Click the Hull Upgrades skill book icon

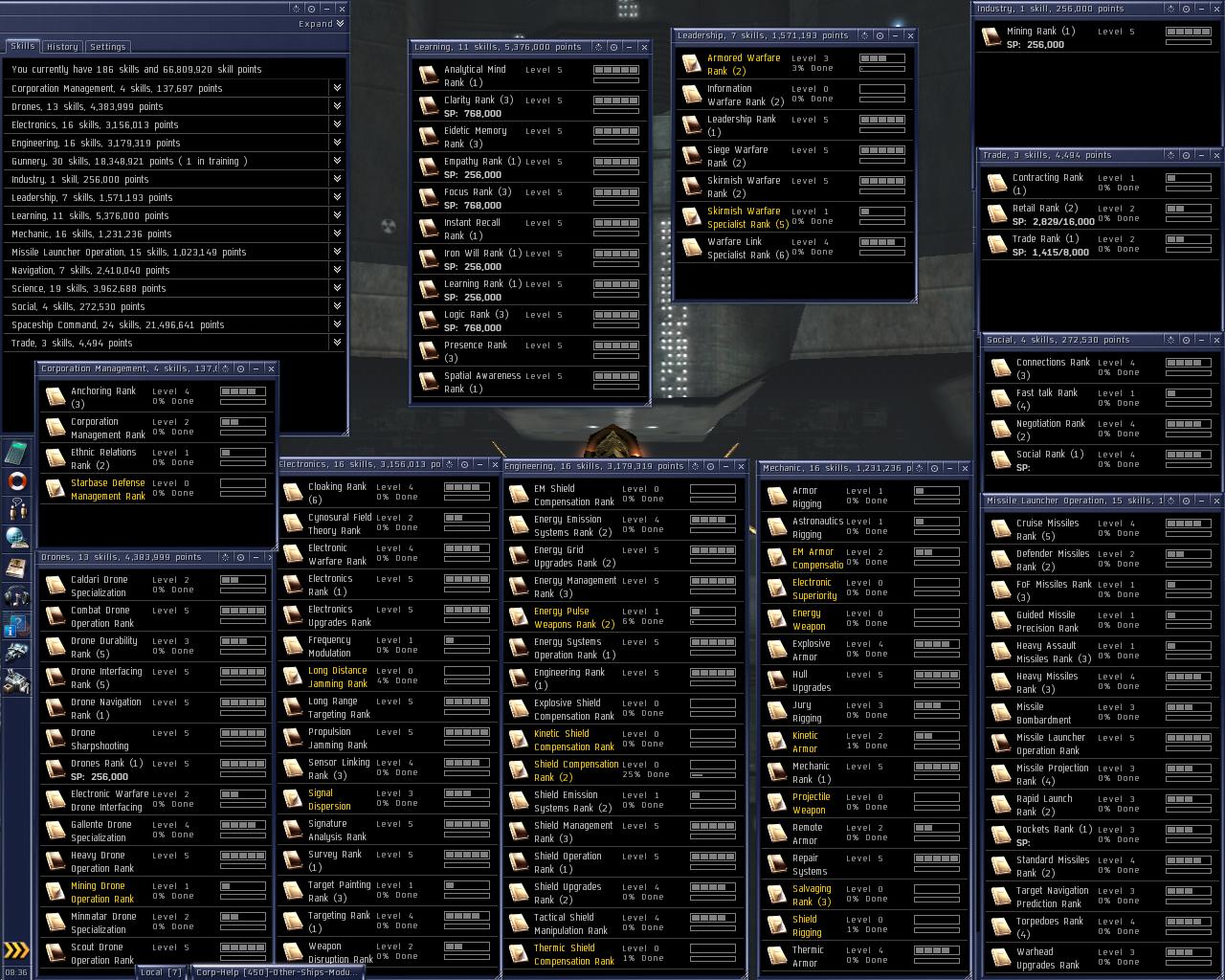tap(776, 680)
